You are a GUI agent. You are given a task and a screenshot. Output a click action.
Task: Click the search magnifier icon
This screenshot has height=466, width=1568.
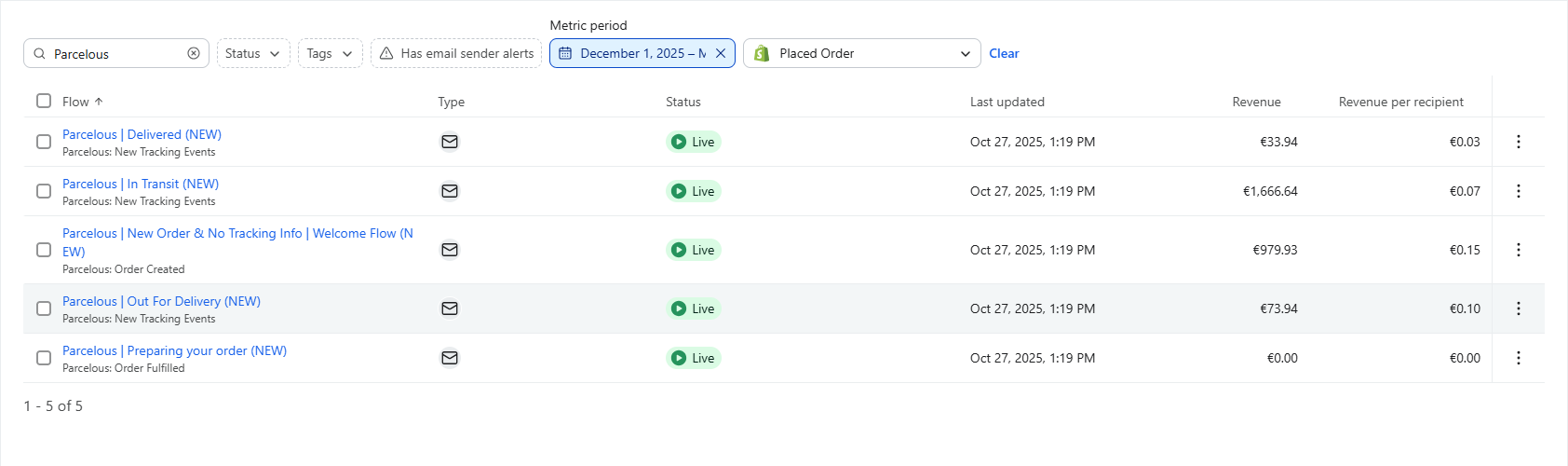pyautogui.click(x=39, y=53)
